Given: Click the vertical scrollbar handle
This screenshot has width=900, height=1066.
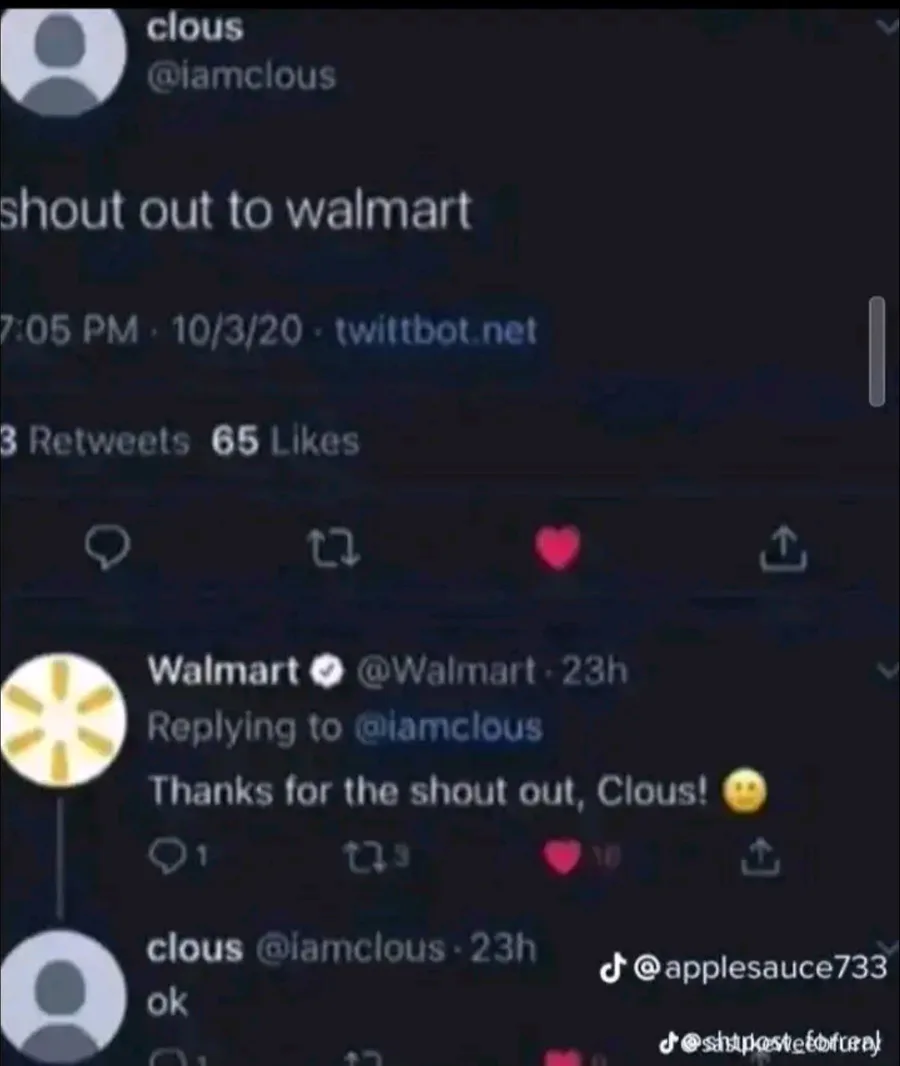Looking at the screenshot, I should 877,351.
